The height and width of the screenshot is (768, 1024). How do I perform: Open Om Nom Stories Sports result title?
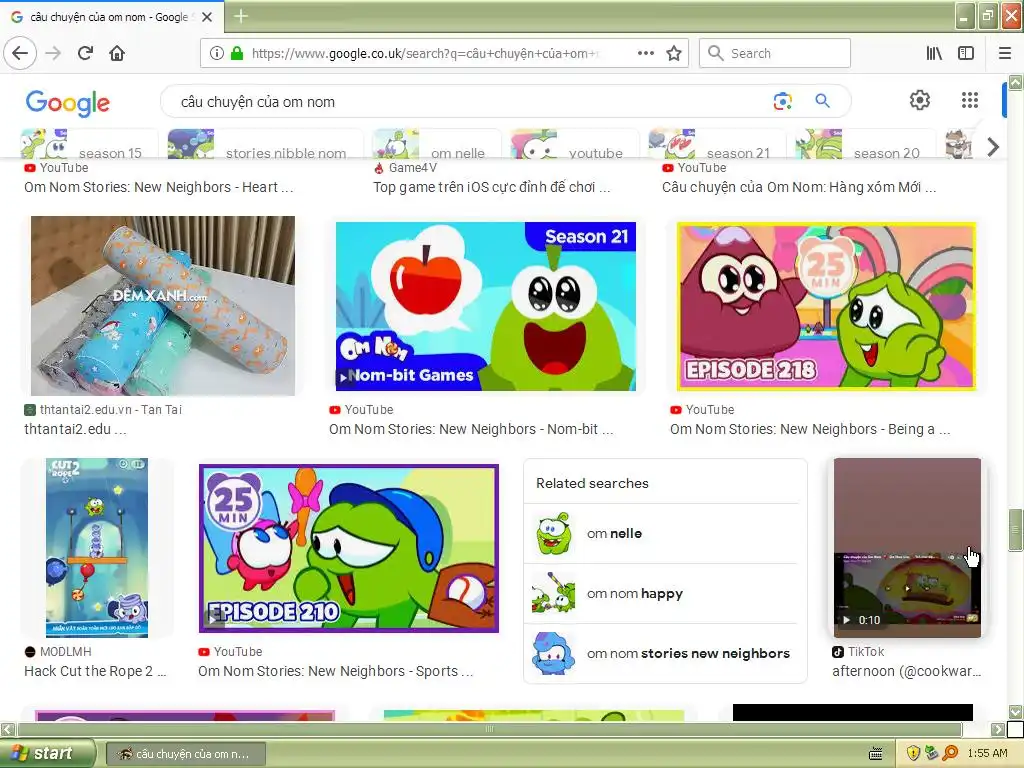click(x=336, y=671)
